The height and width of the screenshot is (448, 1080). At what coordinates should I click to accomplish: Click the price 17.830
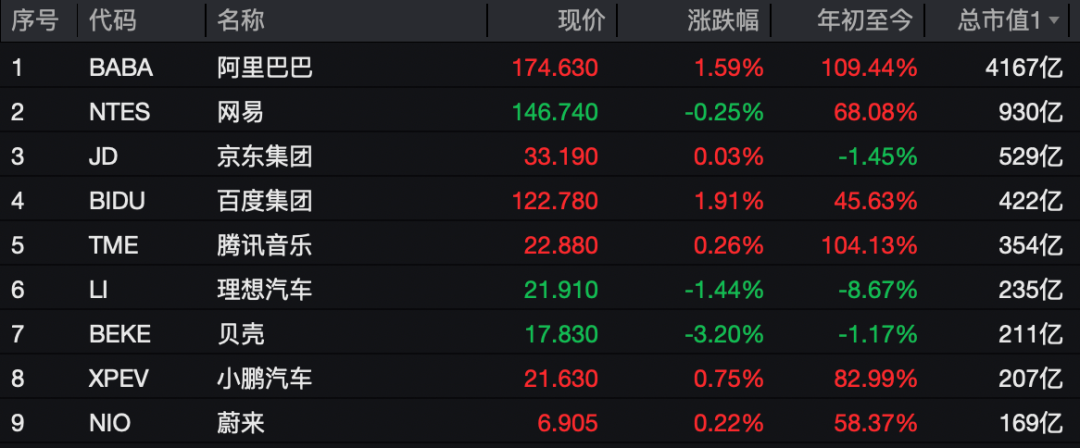tap(561, 334)
